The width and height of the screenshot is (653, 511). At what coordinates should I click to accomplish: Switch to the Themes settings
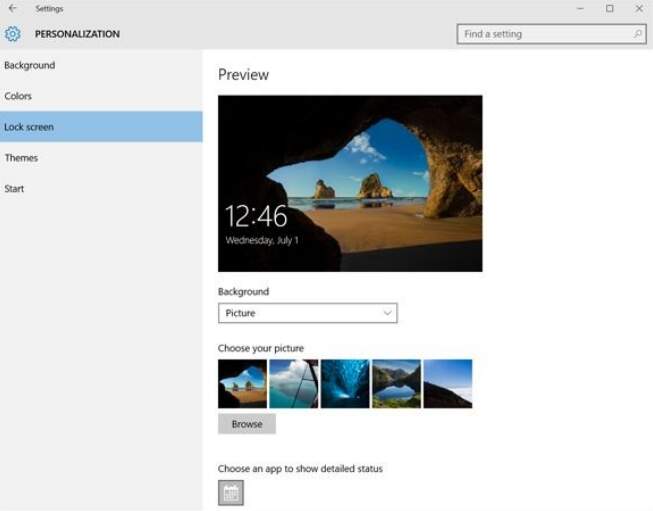pyautogui.click(x=21, y=158)
